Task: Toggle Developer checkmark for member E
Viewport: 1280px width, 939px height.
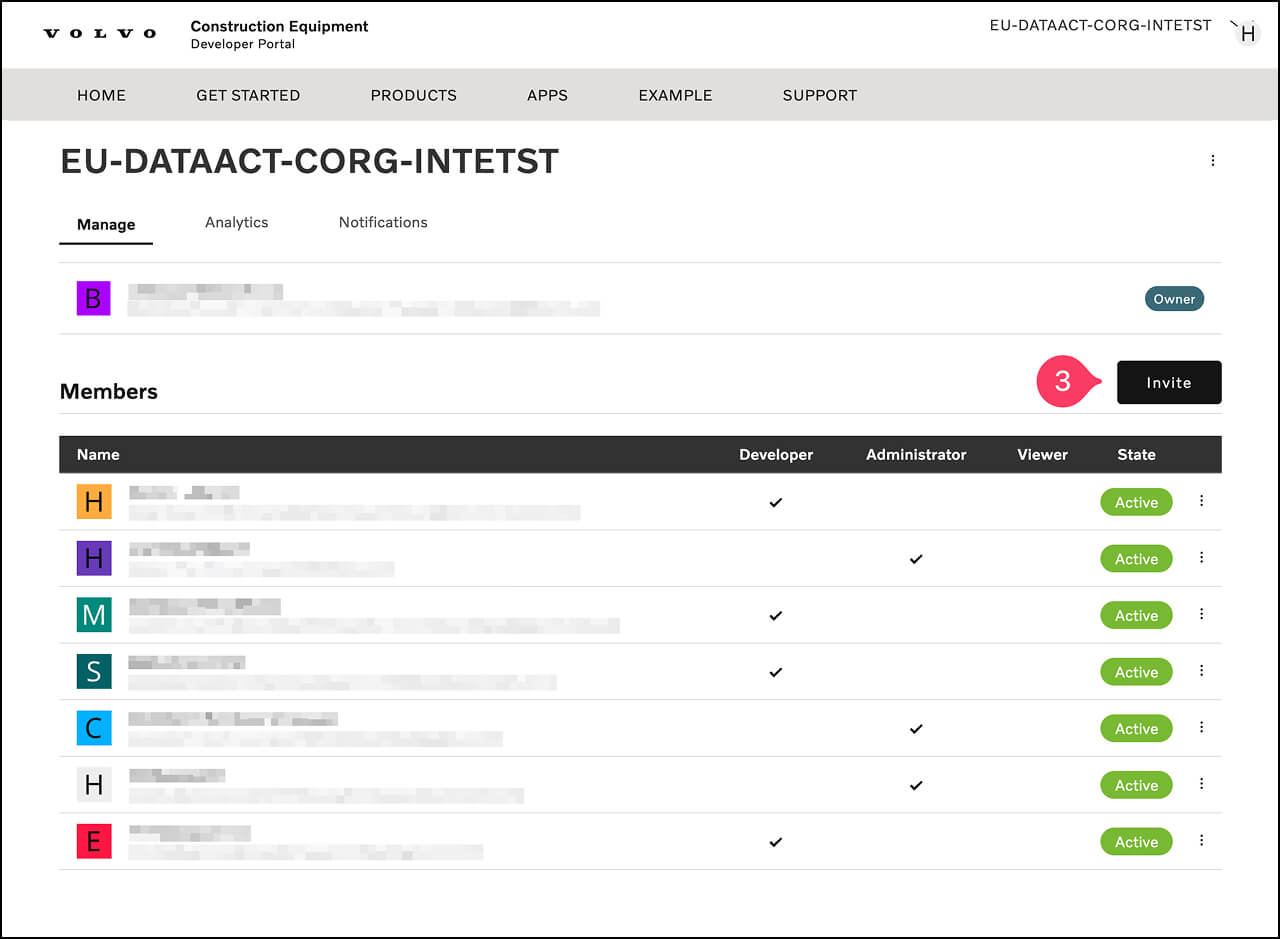Action: click(x=775, y=842)
